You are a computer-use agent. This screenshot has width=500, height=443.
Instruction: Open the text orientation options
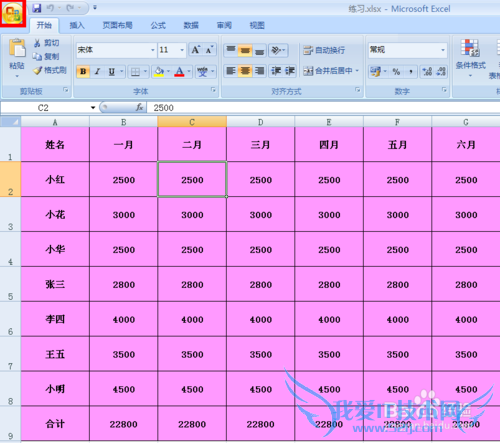278,50
